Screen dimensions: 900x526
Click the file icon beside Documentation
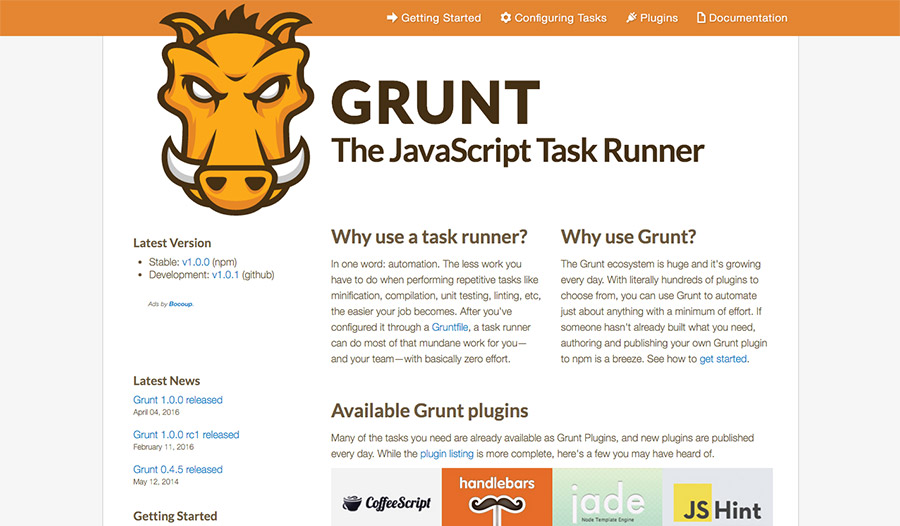pyautogui.click(x=701, y=18)
